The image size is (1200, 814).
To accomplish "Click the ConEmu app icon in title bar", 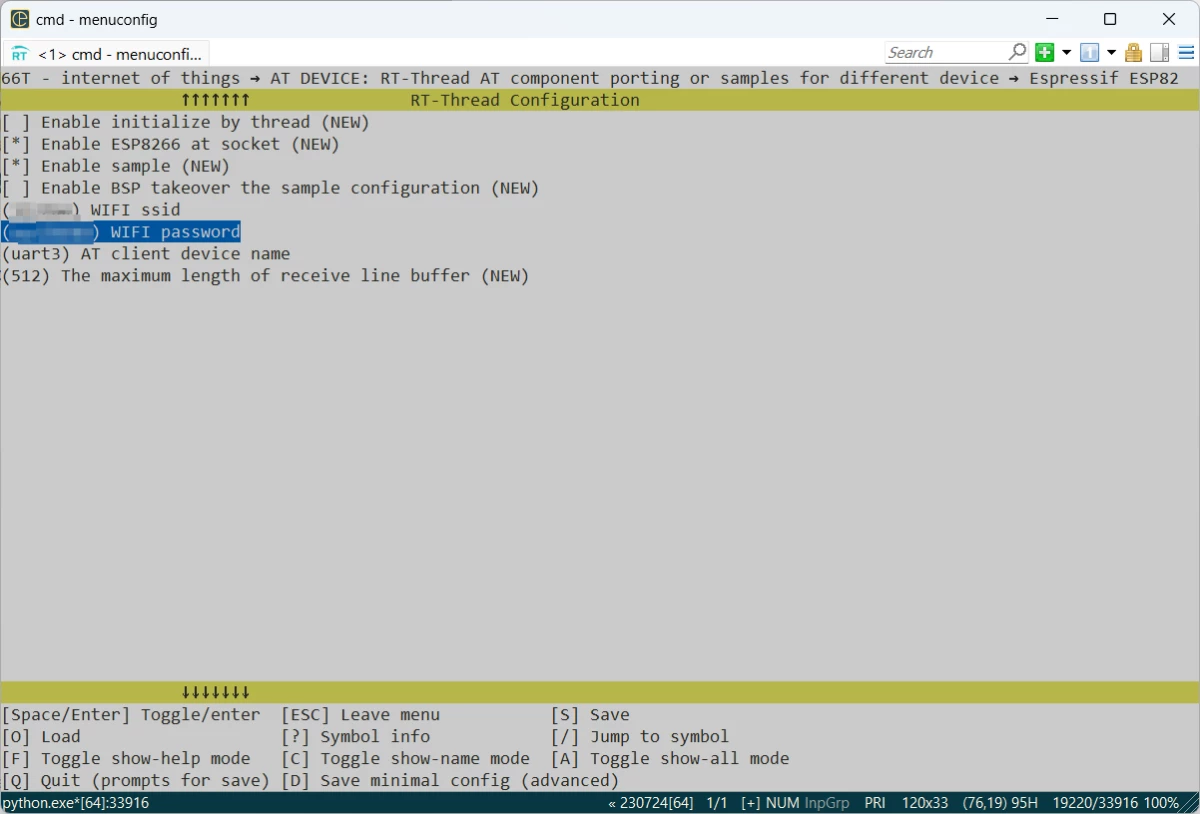I will [x=20, y=19].
